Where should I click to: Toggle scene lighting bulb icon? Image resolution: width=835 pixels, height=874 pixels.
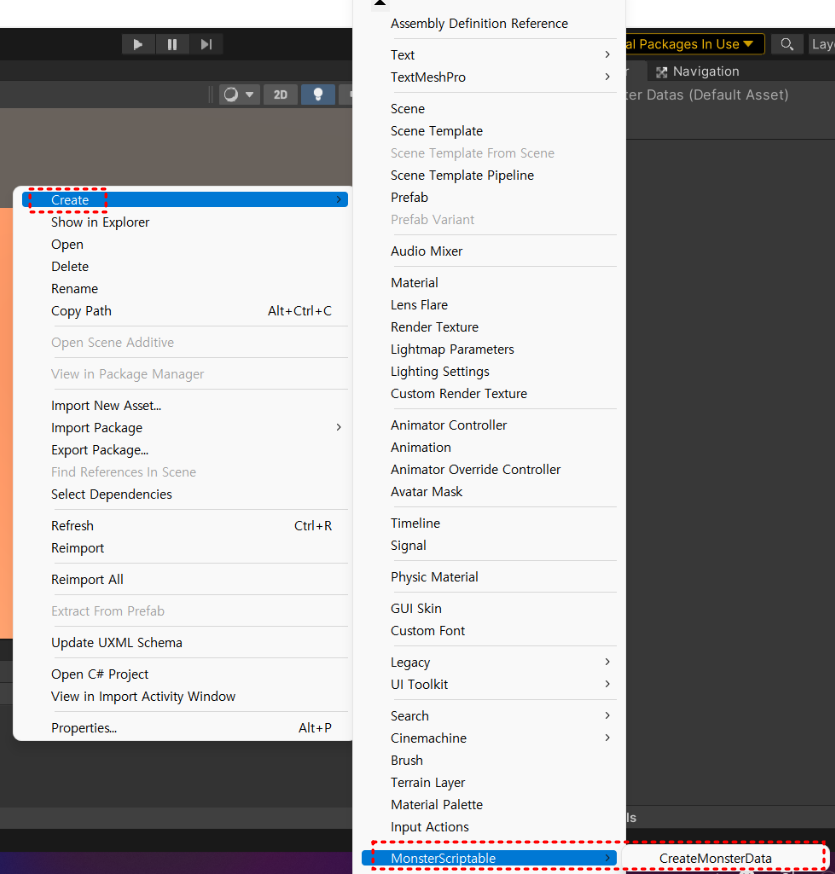click(318, 95)
